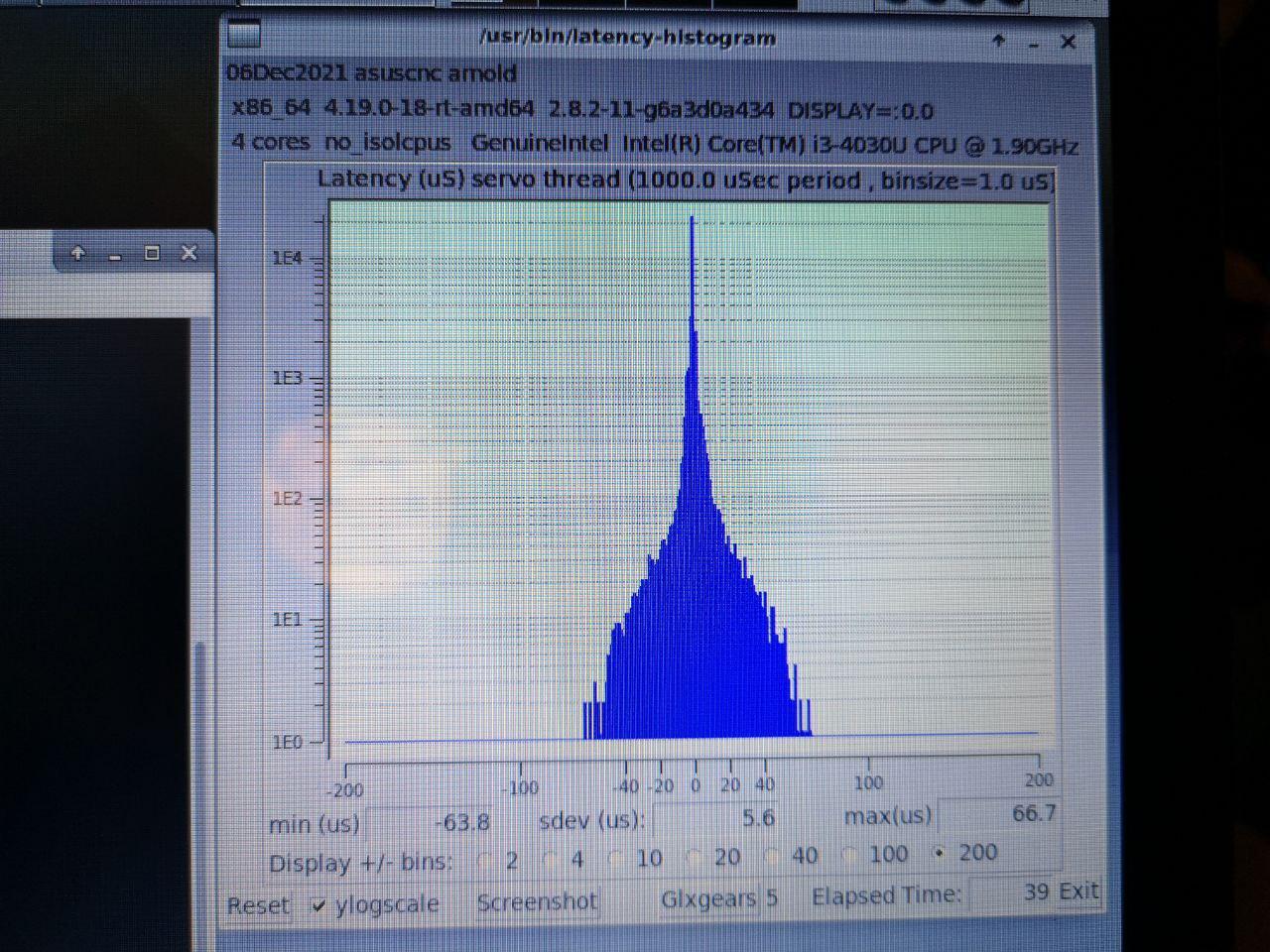This screenshot has height=952, width=1270.
Task: Select the 4 bins radio button
Action: (552, 859)
